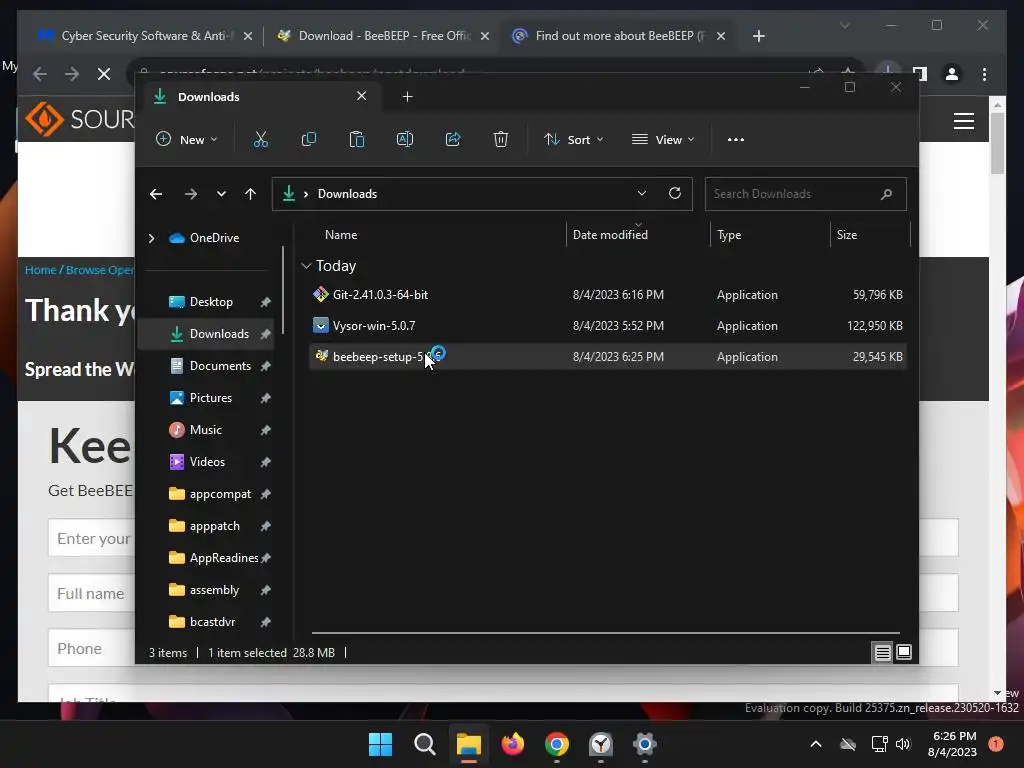Screen dimensions: 1024x768
Task: Open the View dropdown
Action: click(x=663, y=139)
